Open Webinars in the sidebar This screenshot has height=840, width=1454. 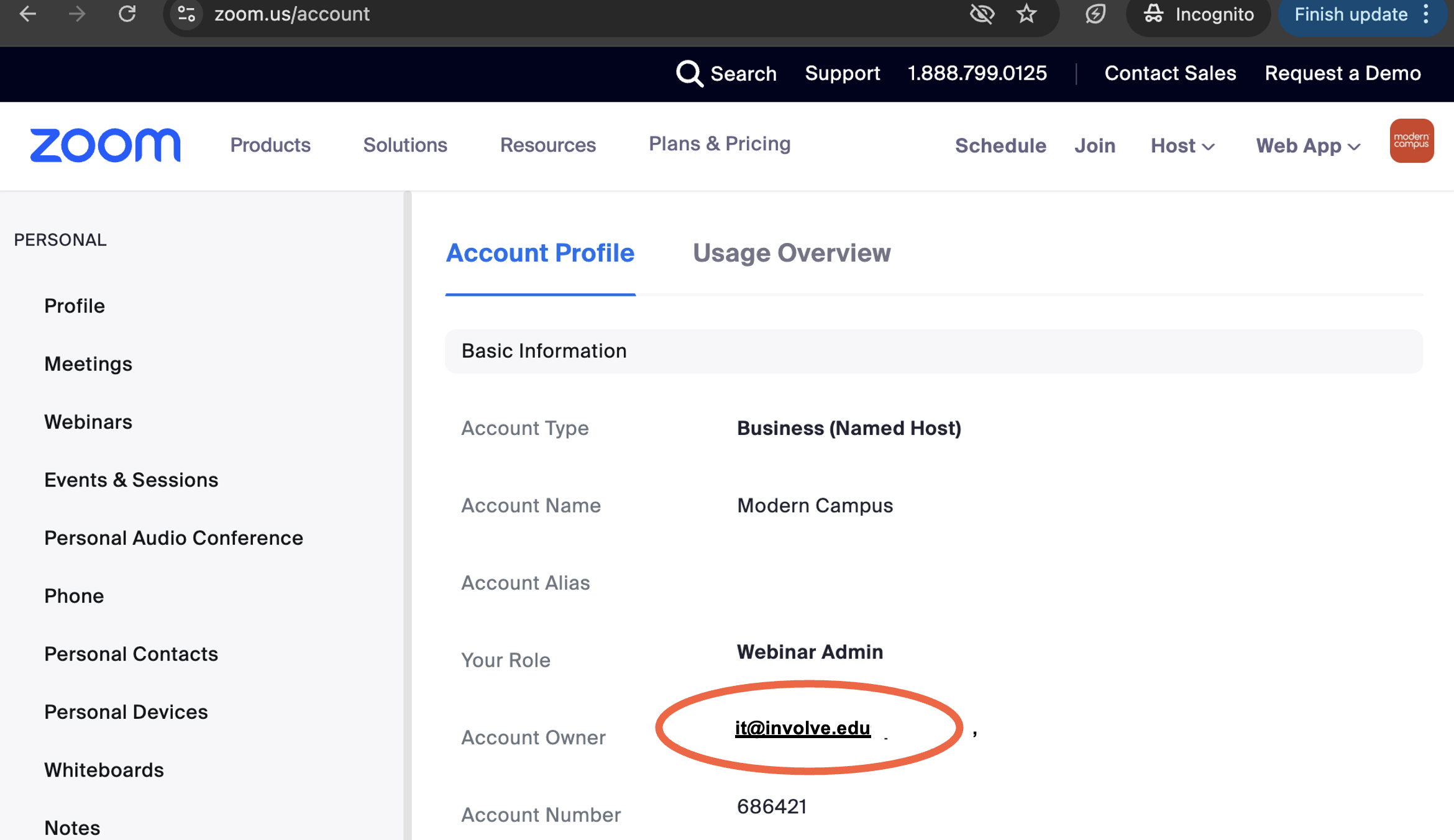click(88, 422)
